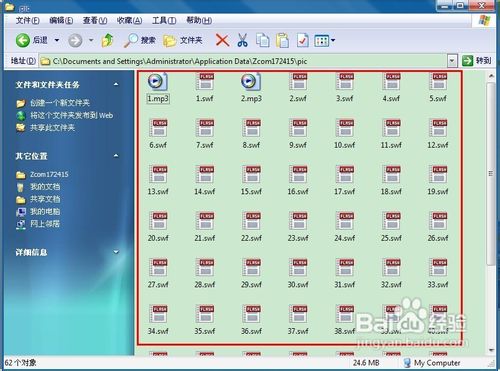Image resolution: width=500 pixels, height=371 pixels.
Task: Collapse the File and Folder Tasks panel
Action: [116, 84]
